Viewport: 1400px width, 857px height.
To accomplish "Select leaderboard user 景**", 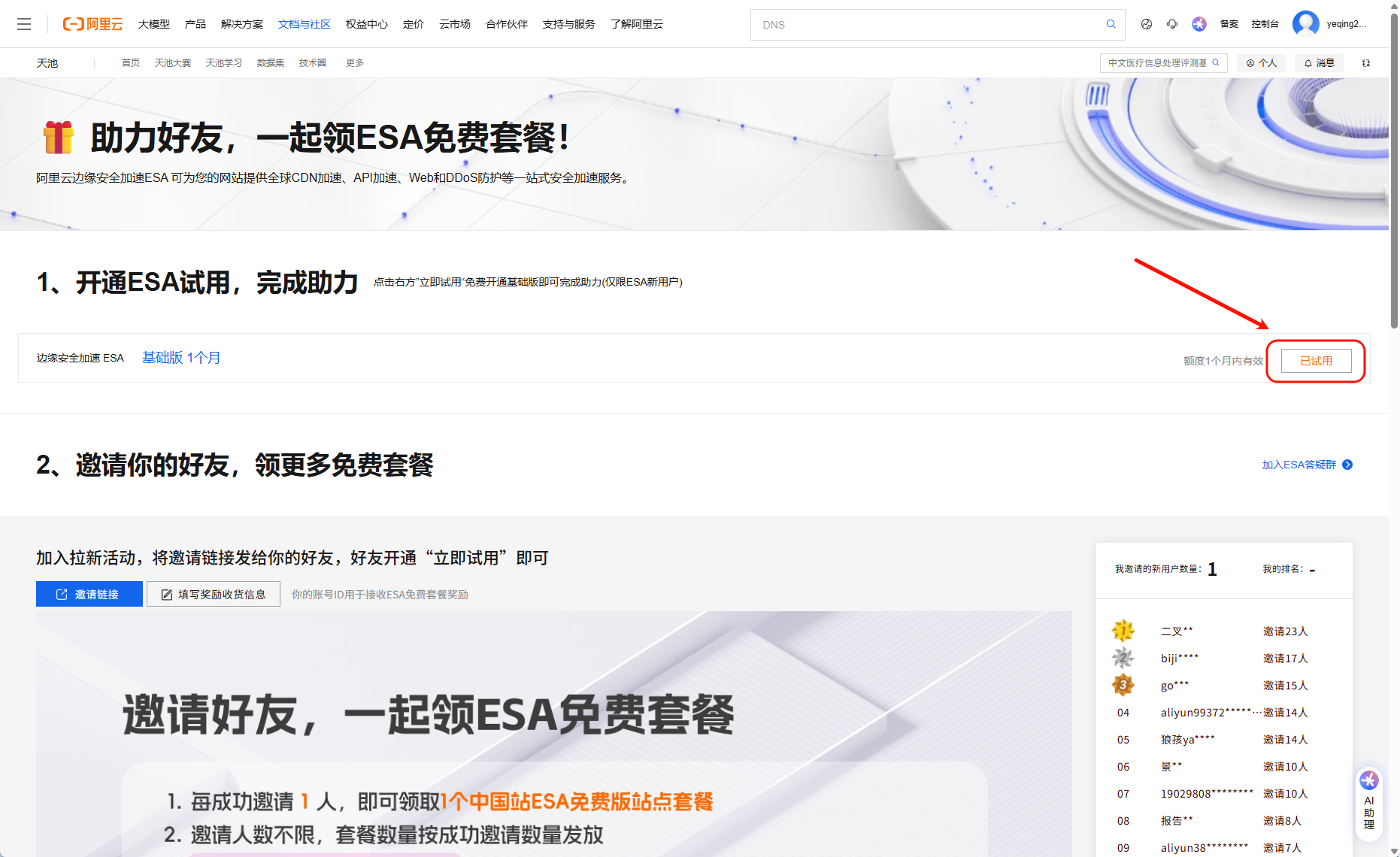I will pos(1171,767).
